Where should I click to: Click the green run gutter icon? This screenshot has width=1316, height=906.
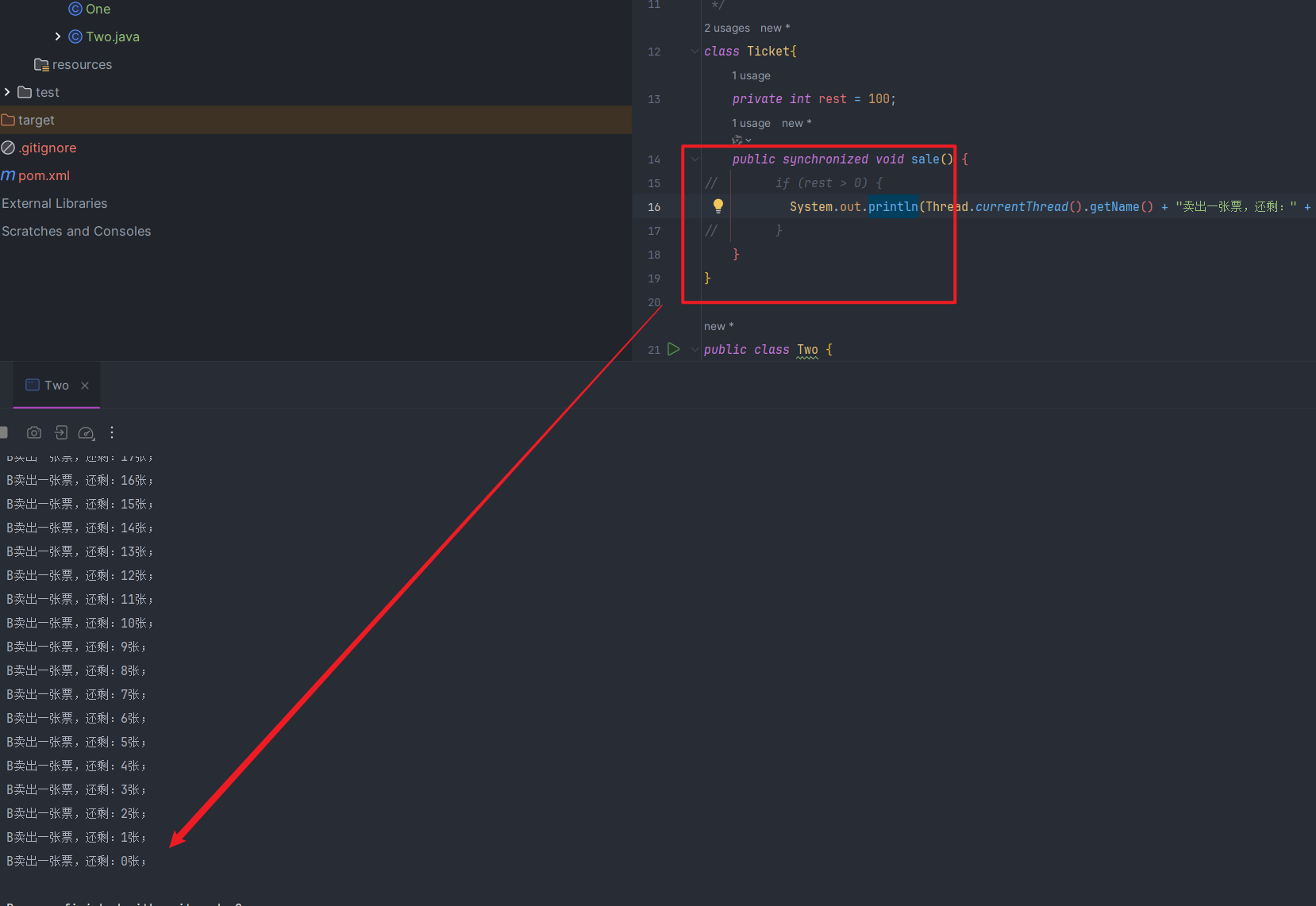673,349
